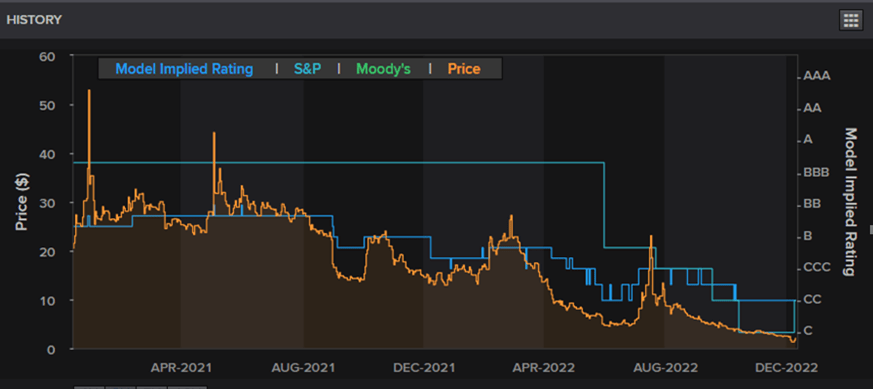This screenshot has height=389, width=873.
Task: Click the vertical Model Implied Rating axis title
Action: [850, 202]
